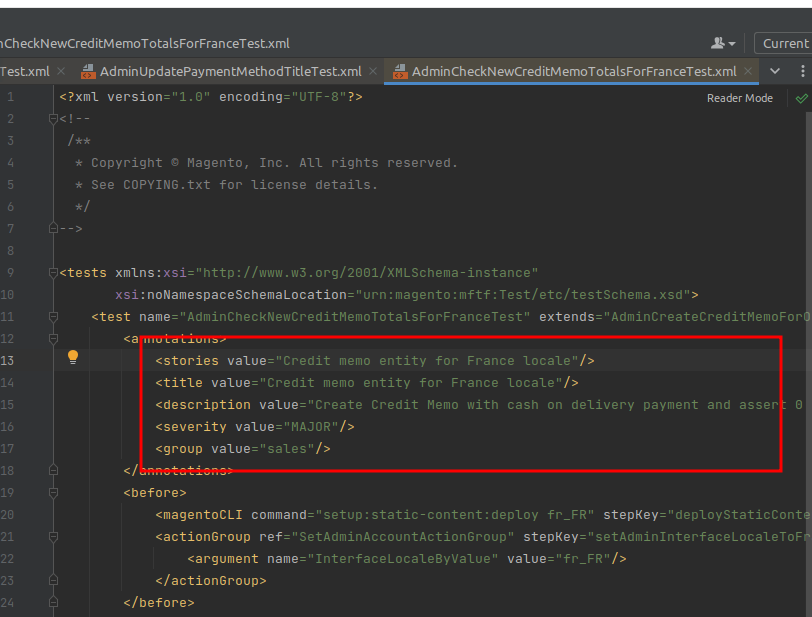812x617 pixels.
Task: Click "InterfaceLocaleByValue" argument name
Action: click(403, 559)
